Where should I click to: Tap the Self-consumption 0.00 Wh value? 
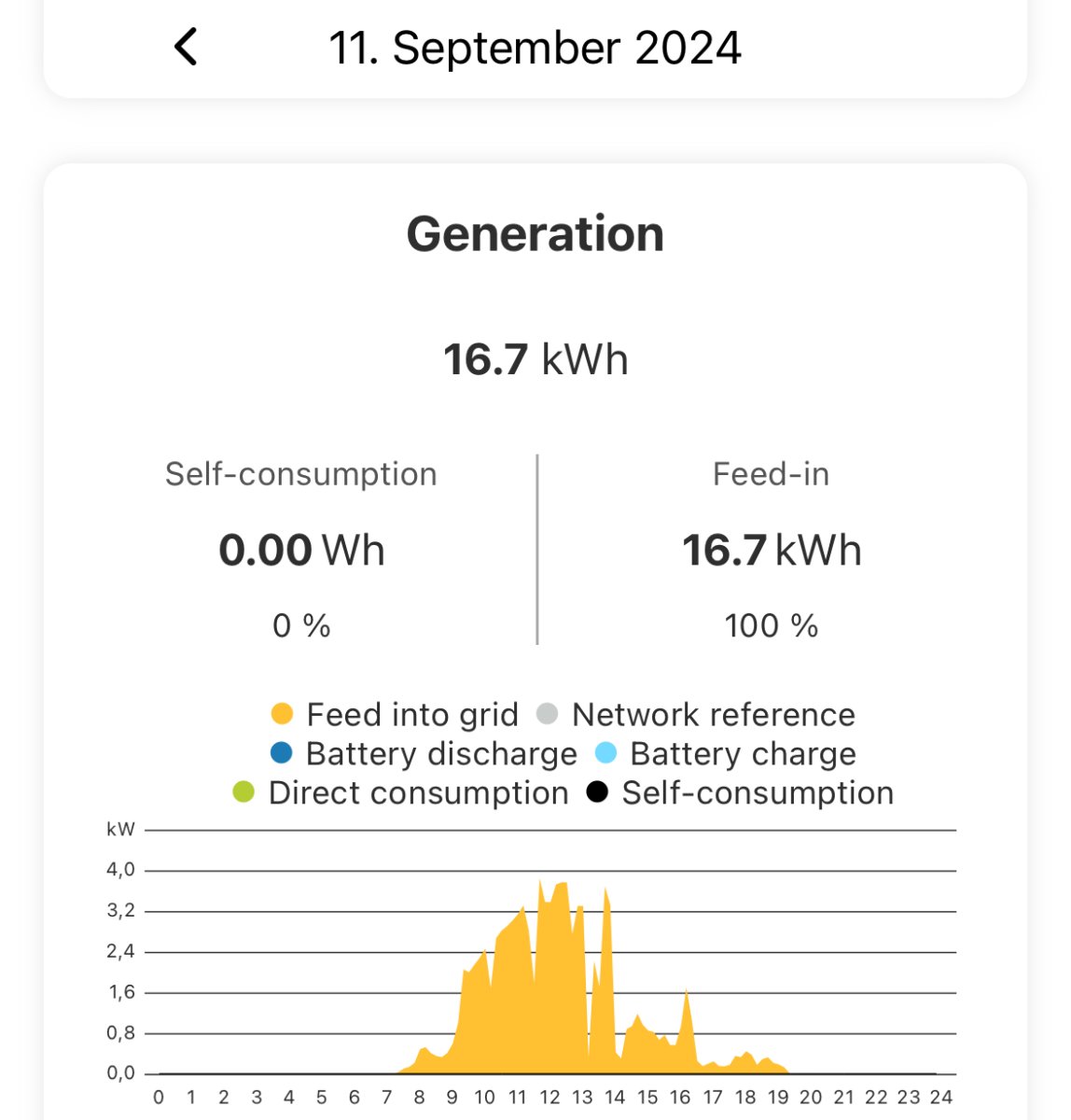(x=301, y=550)
